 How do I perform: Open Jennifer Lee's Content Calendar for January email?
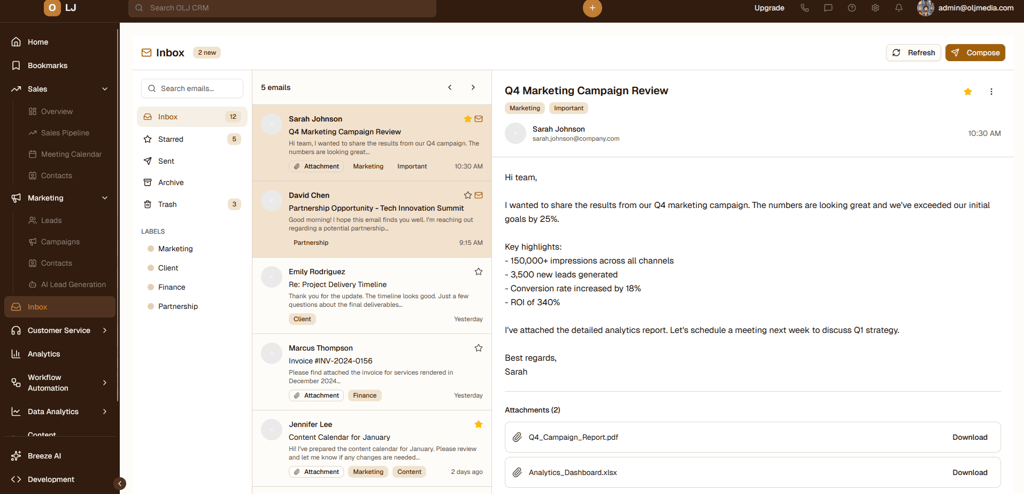[372, 448]
